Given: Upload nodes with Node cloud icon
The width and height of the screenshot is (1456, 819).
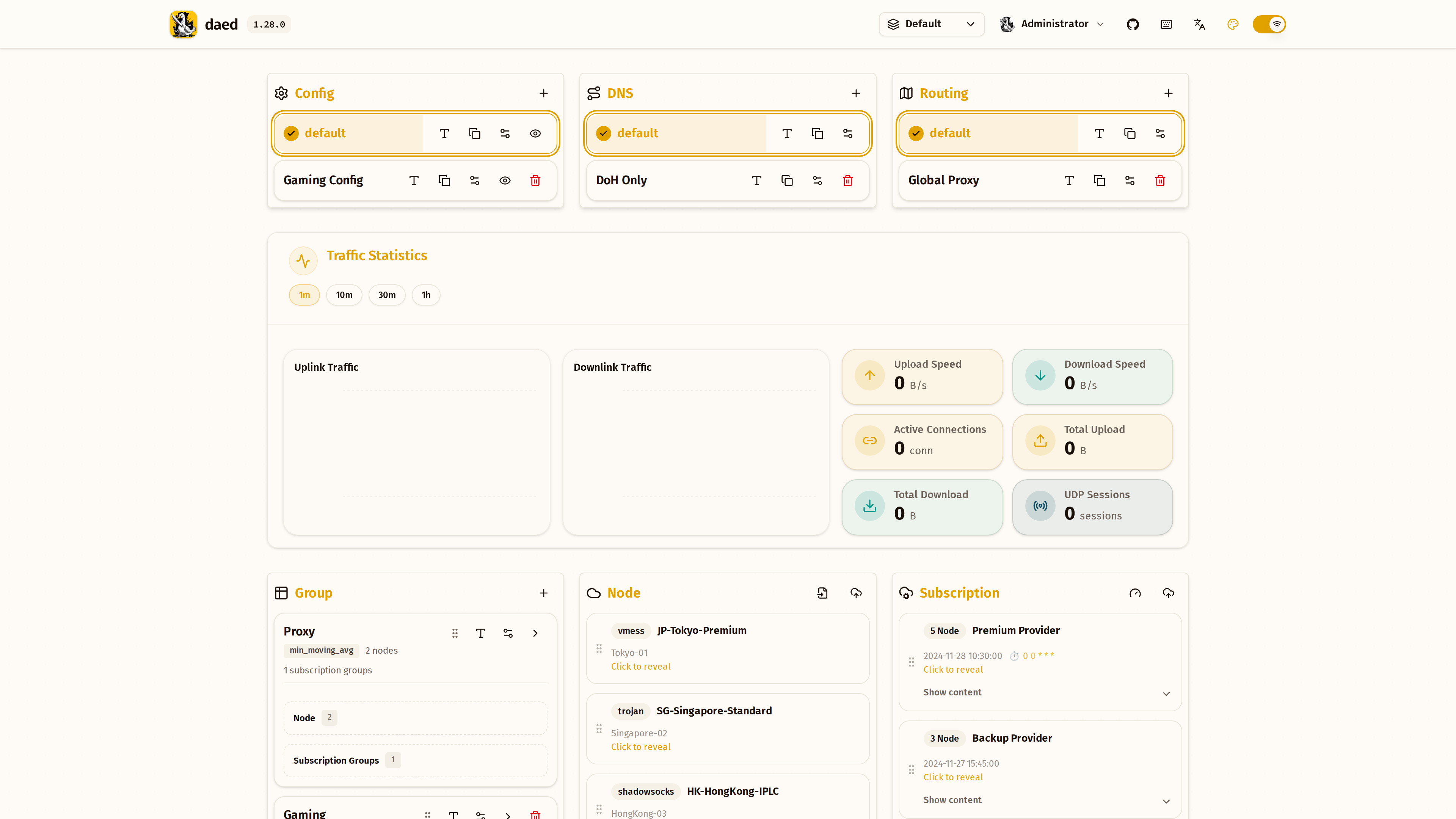Looking at the screenshot, I should [x=856, y=593].
